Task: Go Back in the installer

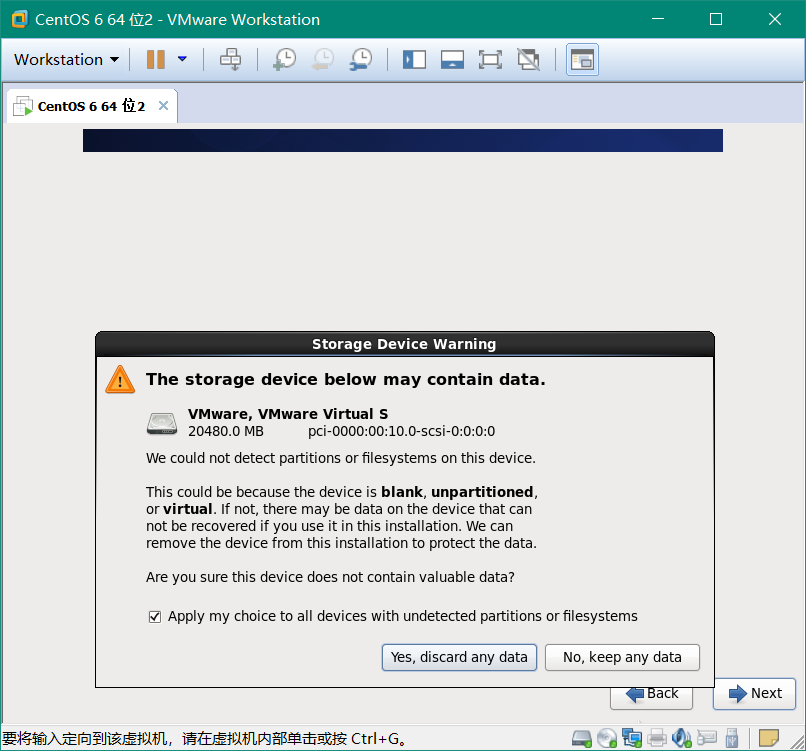Action: (x=651, y=698)
